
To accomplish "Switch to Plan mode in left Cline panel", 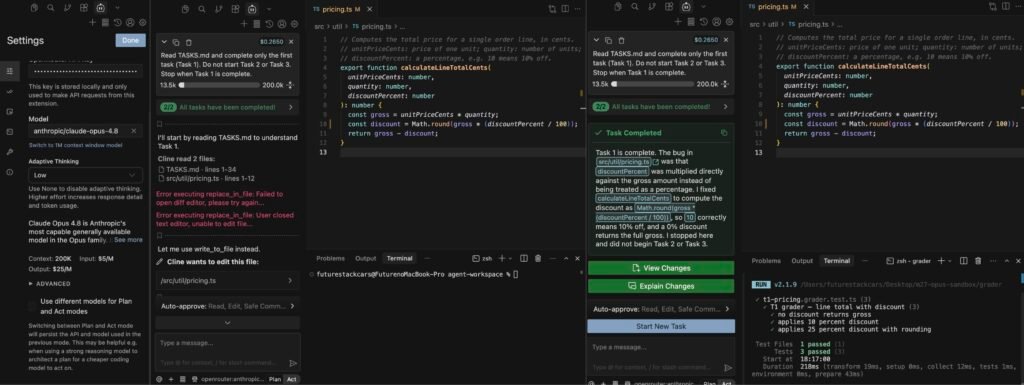I will tap(274, 379).
